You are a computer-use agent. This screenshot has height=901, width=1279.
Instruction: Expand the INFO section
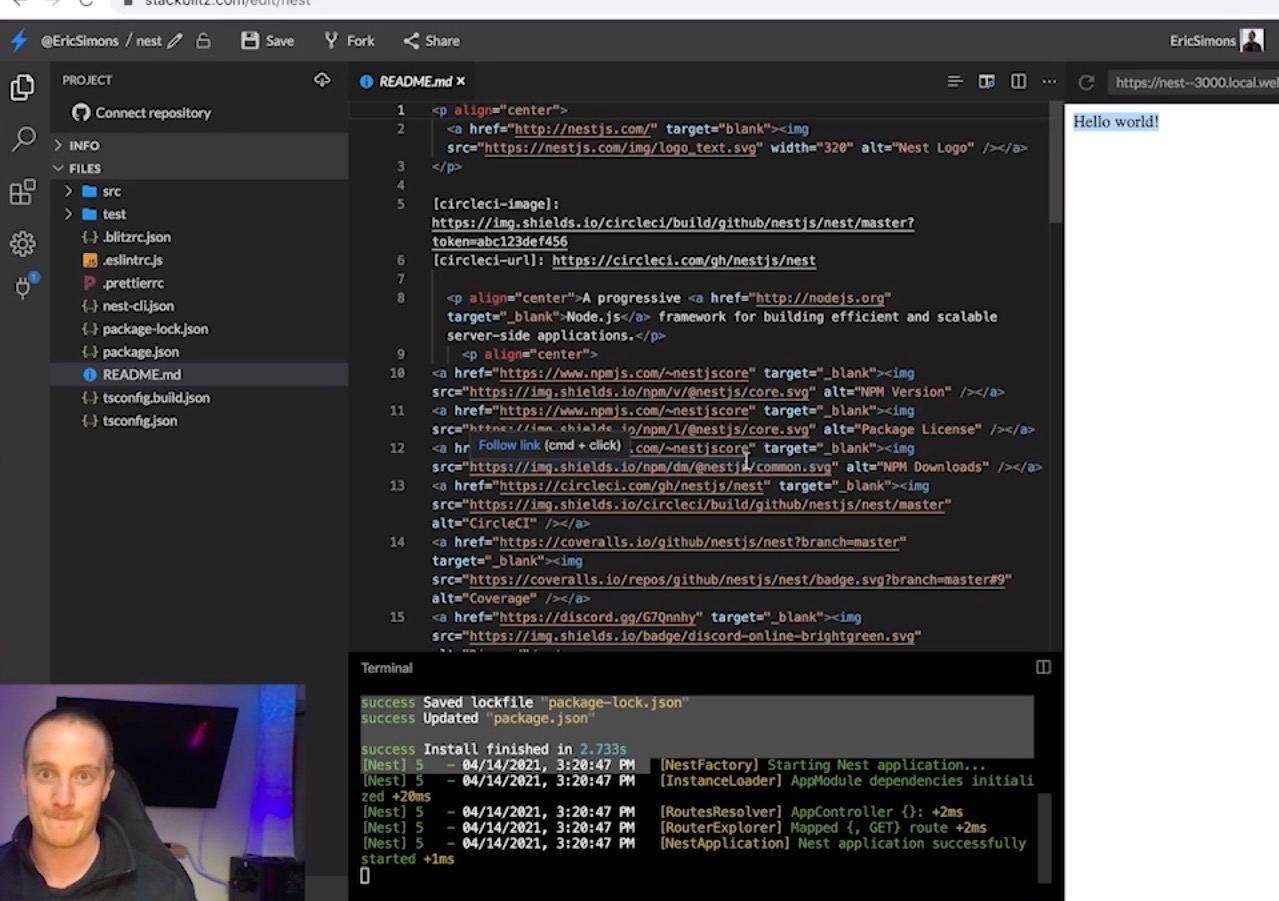pyautogui.click(x=199, y=145)
